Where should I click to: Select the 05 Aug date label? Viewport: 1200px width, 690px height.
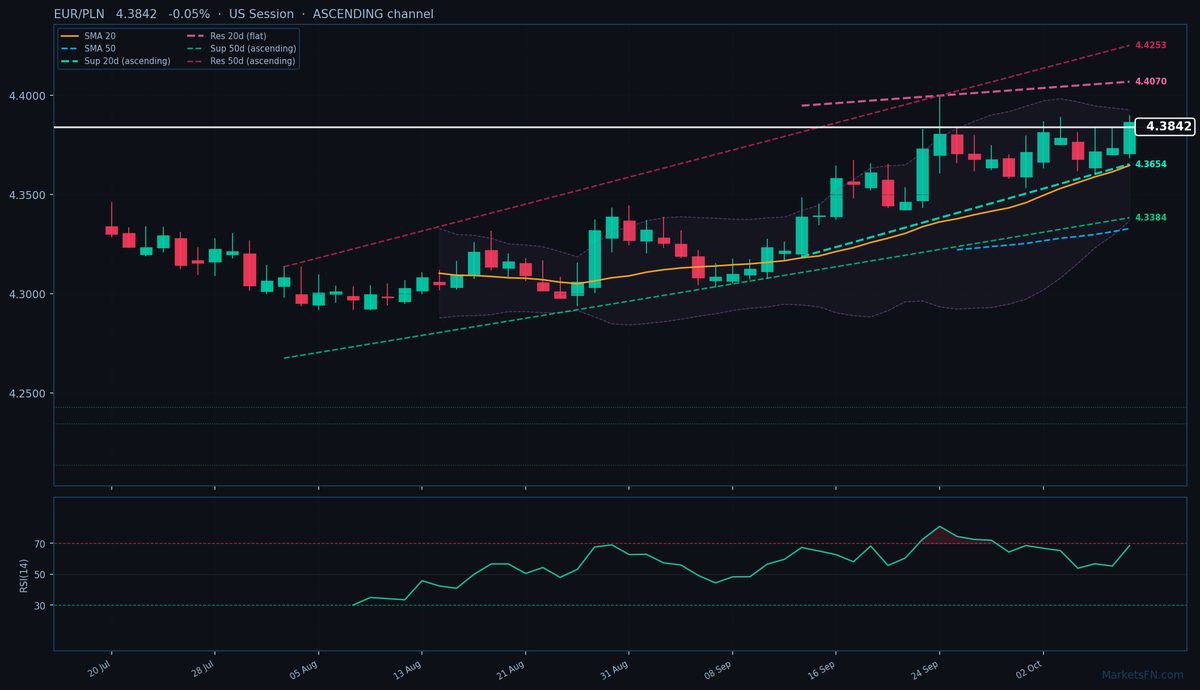305,670
